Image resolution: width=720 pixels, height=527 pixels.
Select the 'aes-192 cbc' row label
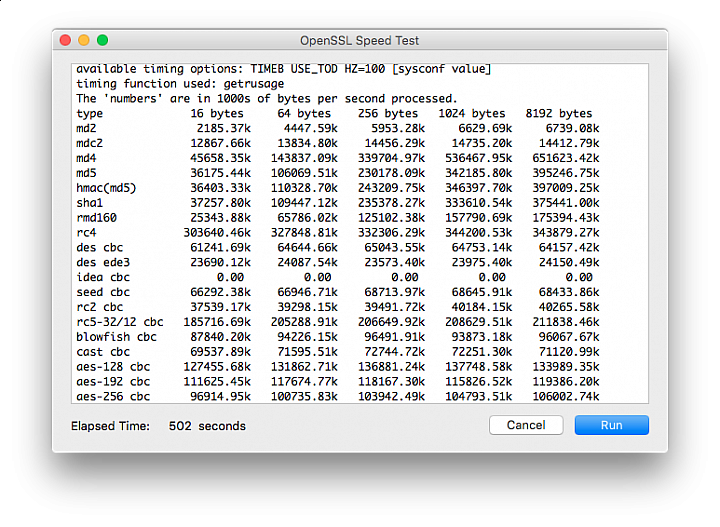pos(113,382)
